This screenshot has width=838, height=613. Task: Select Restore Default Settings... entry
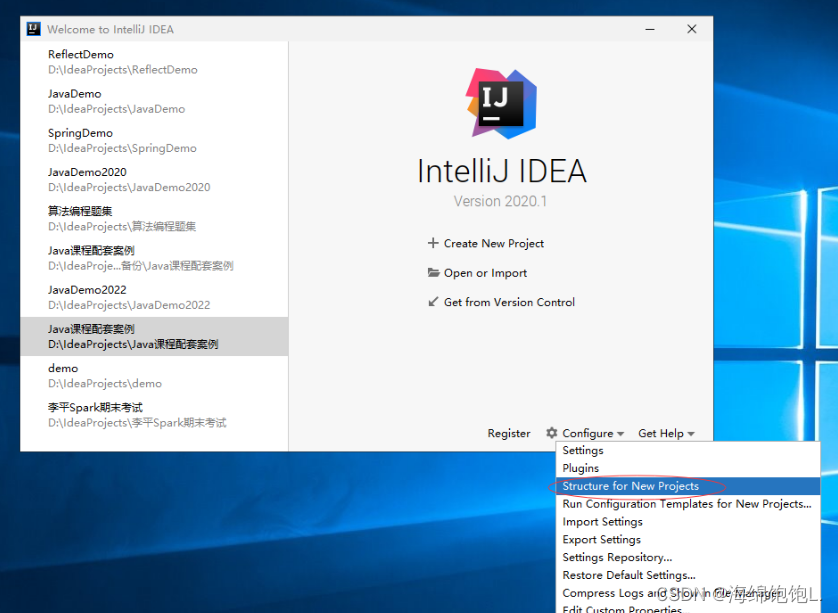[688, 575]
